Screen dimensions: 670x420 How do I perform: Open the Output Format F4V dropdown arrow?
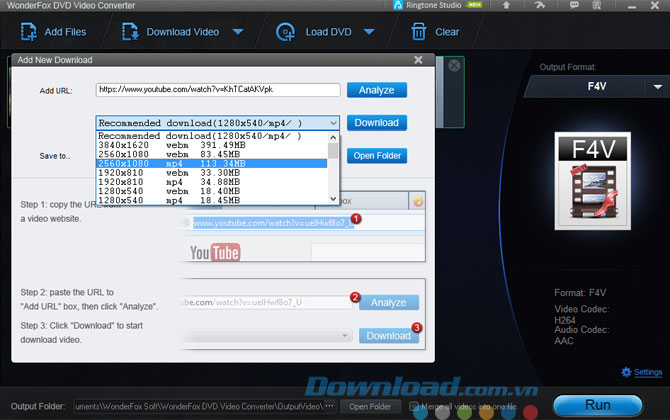click(657, 87)
